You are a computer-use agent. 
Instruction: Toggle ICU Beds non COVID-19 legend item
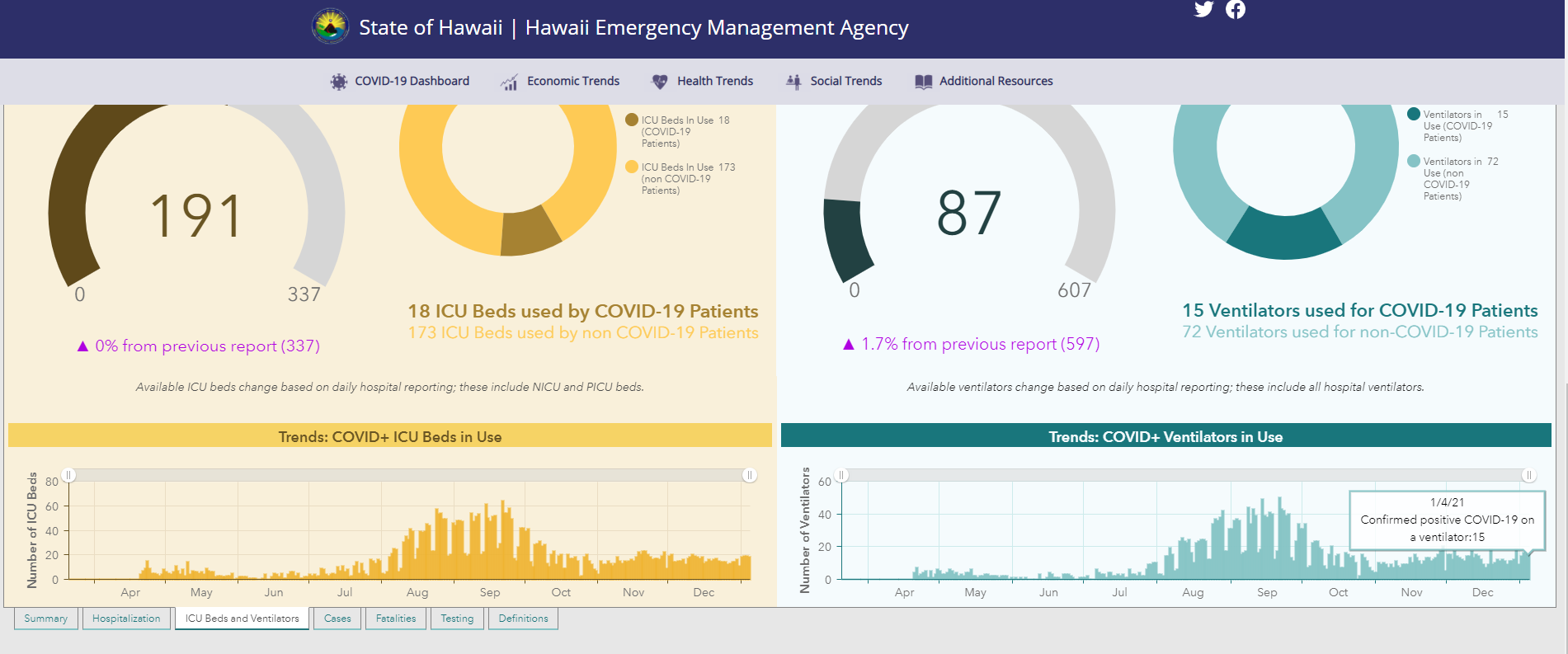click(680, 178)
